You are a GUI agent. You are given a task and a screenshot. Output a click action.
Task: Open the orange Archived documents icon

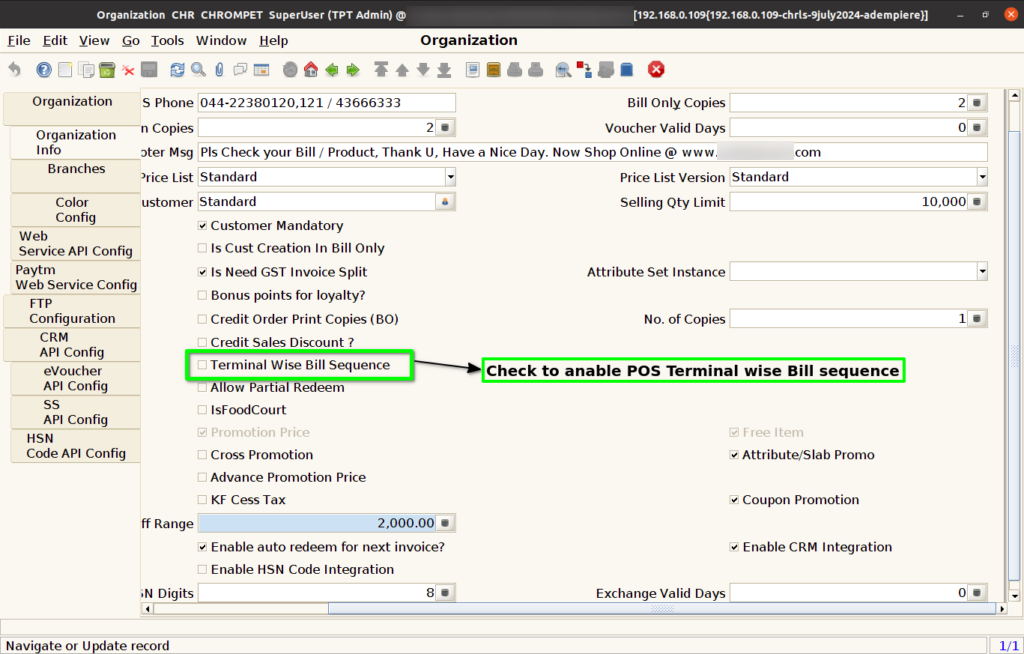tap(494, 69)
